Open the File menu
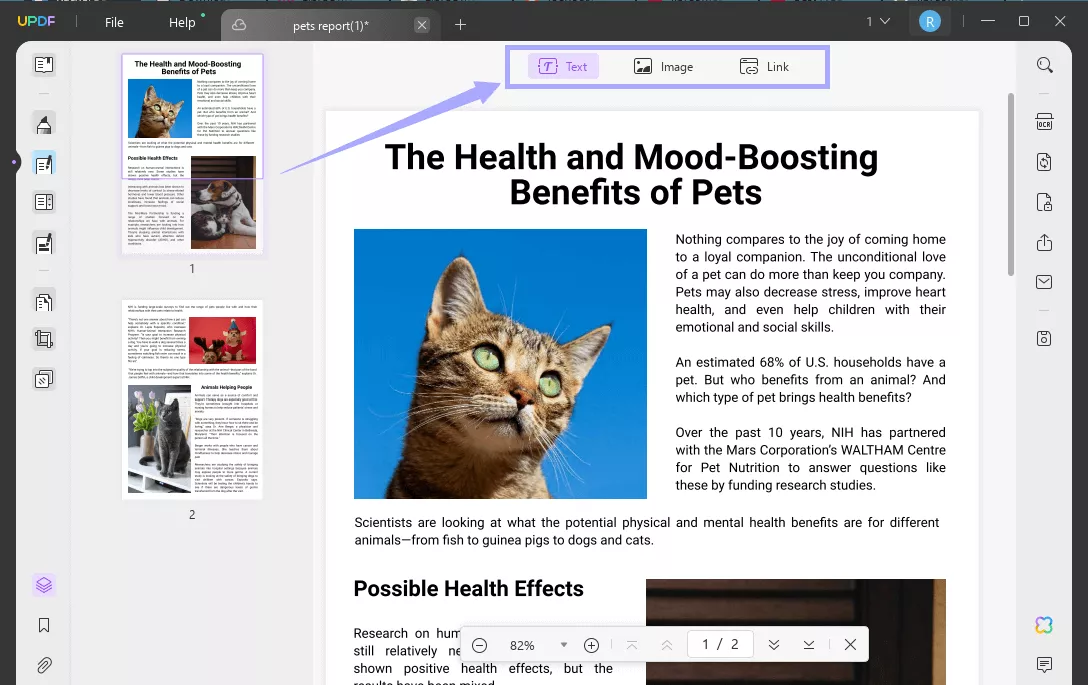 [x=114, y=22]
